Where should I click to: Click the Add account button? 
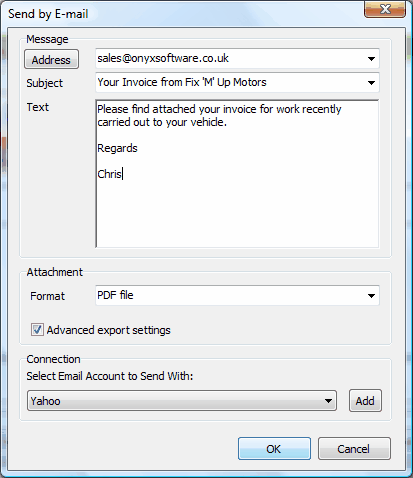365,401
